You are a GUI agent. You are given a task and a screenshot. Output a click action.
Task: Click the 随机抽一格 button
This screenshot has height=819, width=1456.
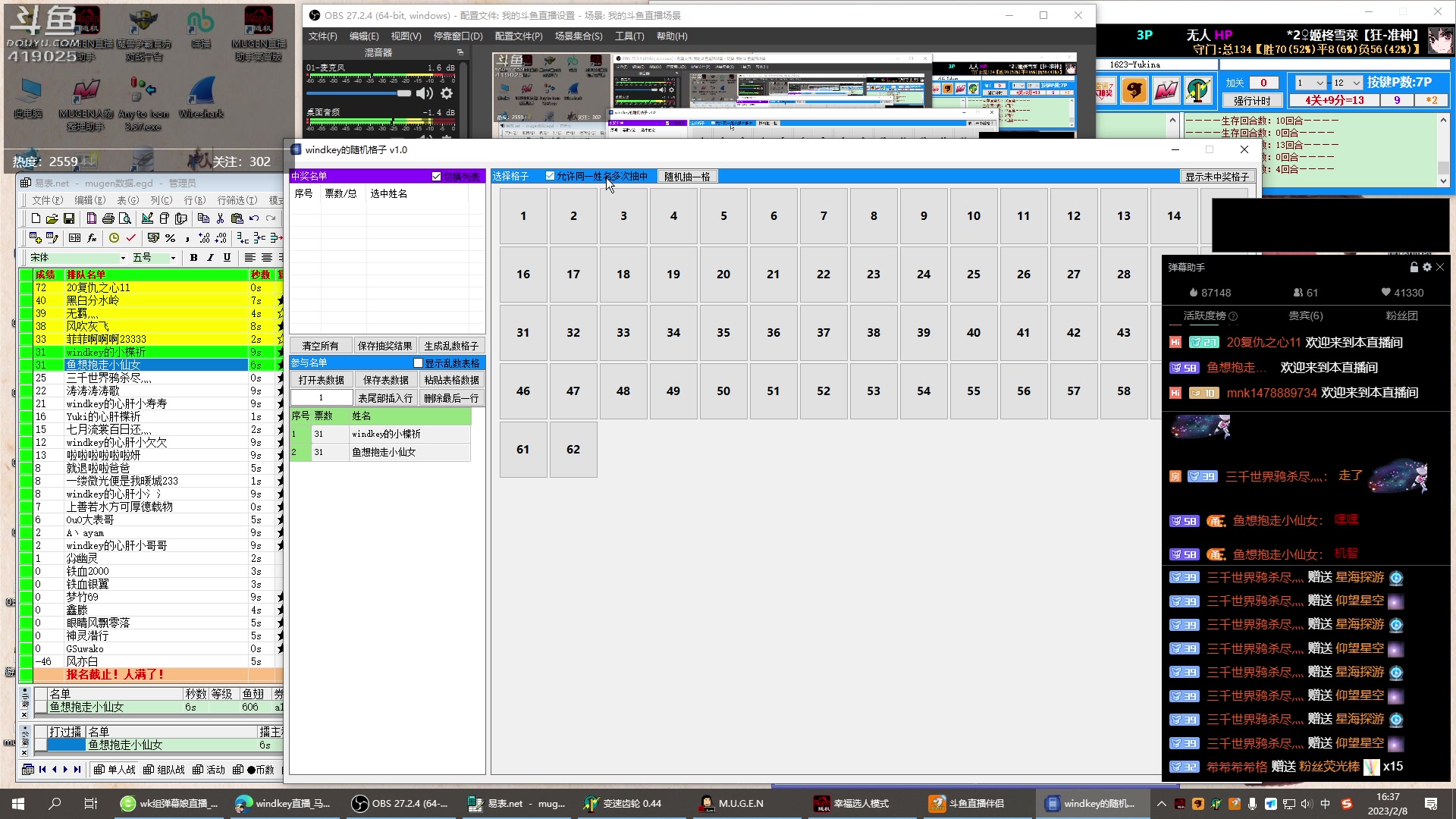click(687, 177)
